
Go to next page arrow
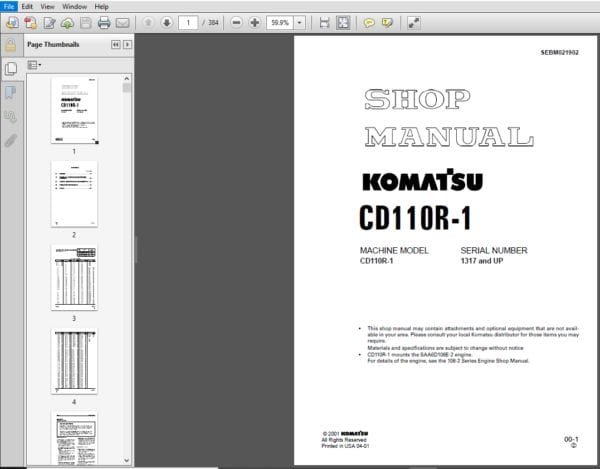pos(166,23)
